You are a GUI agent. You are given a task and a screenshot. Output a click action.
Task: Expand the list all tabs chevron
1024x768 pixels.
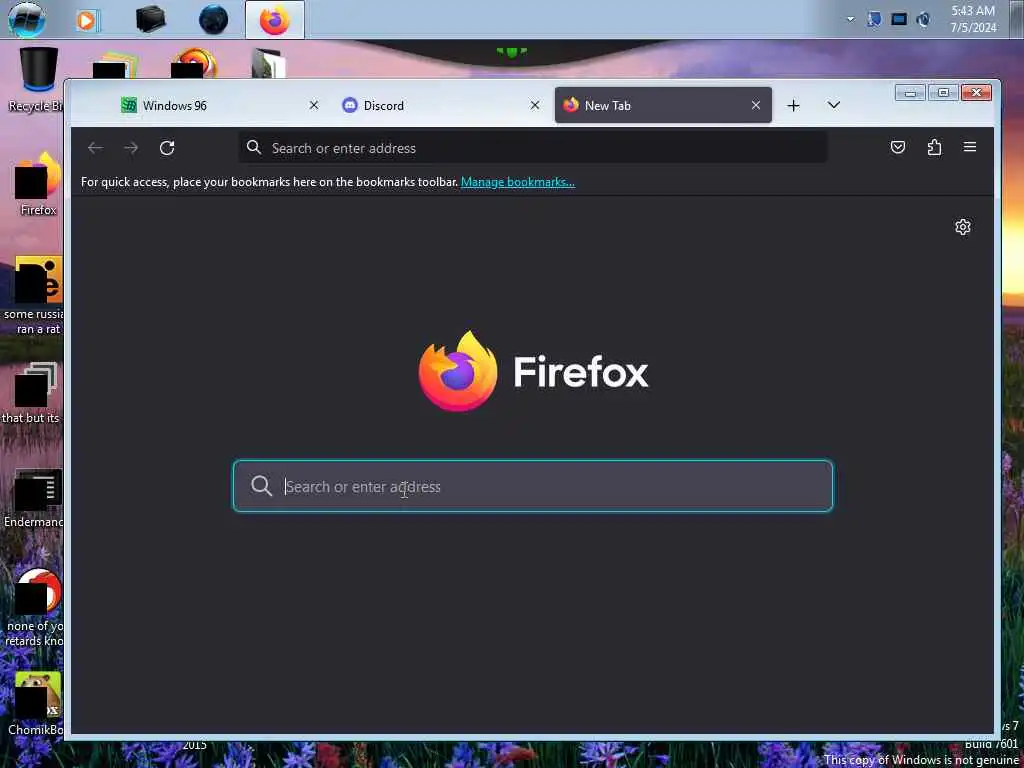[834, 105]
